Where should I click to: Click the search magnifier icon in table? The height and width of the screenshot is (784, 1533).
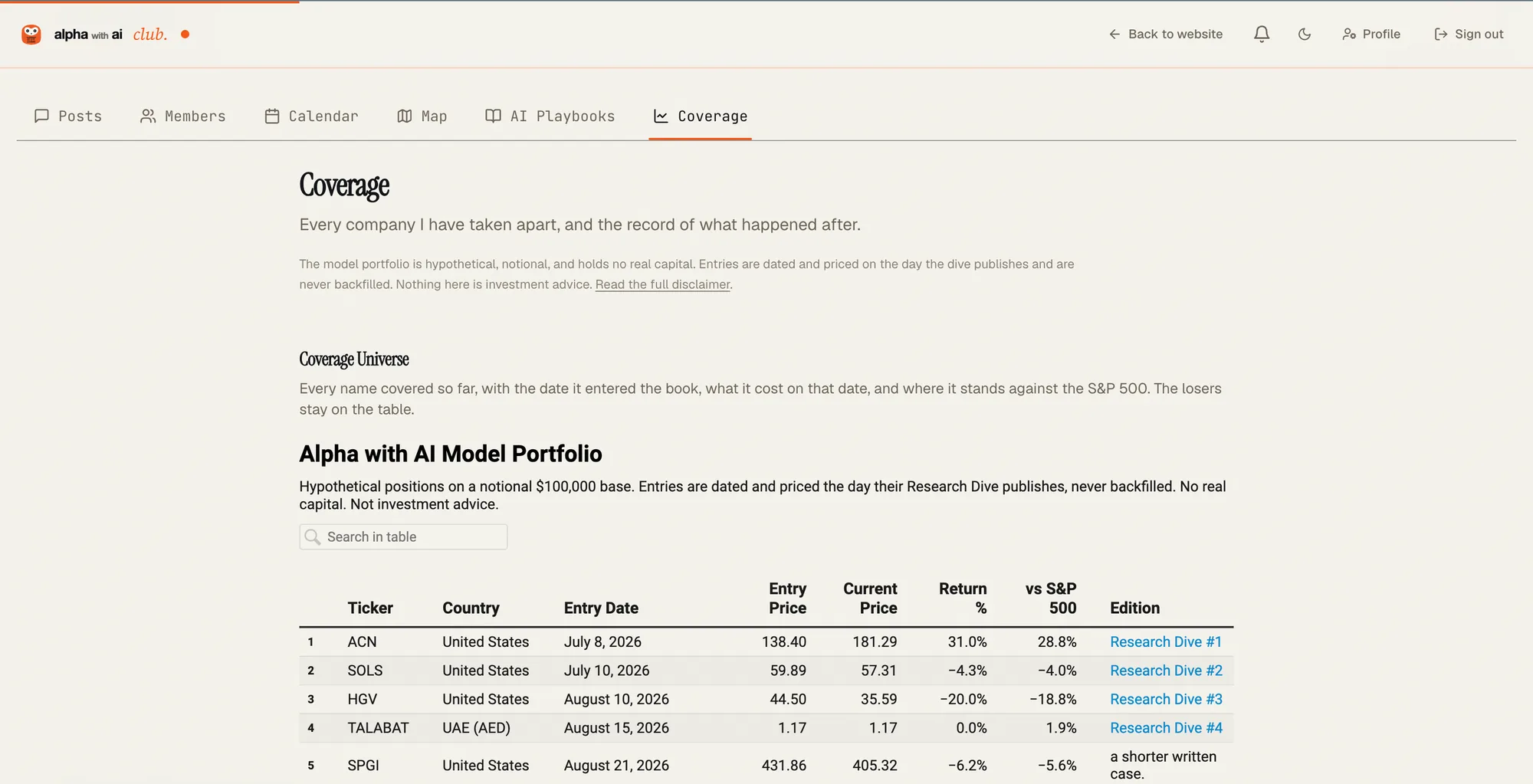point(313,537)
